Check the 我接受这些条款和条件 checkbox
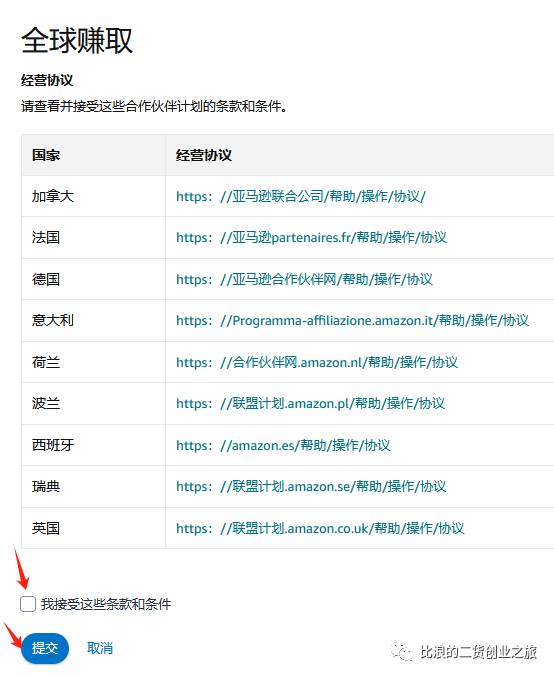The width and height of the screenshot is (554, 677). point(28,604)
